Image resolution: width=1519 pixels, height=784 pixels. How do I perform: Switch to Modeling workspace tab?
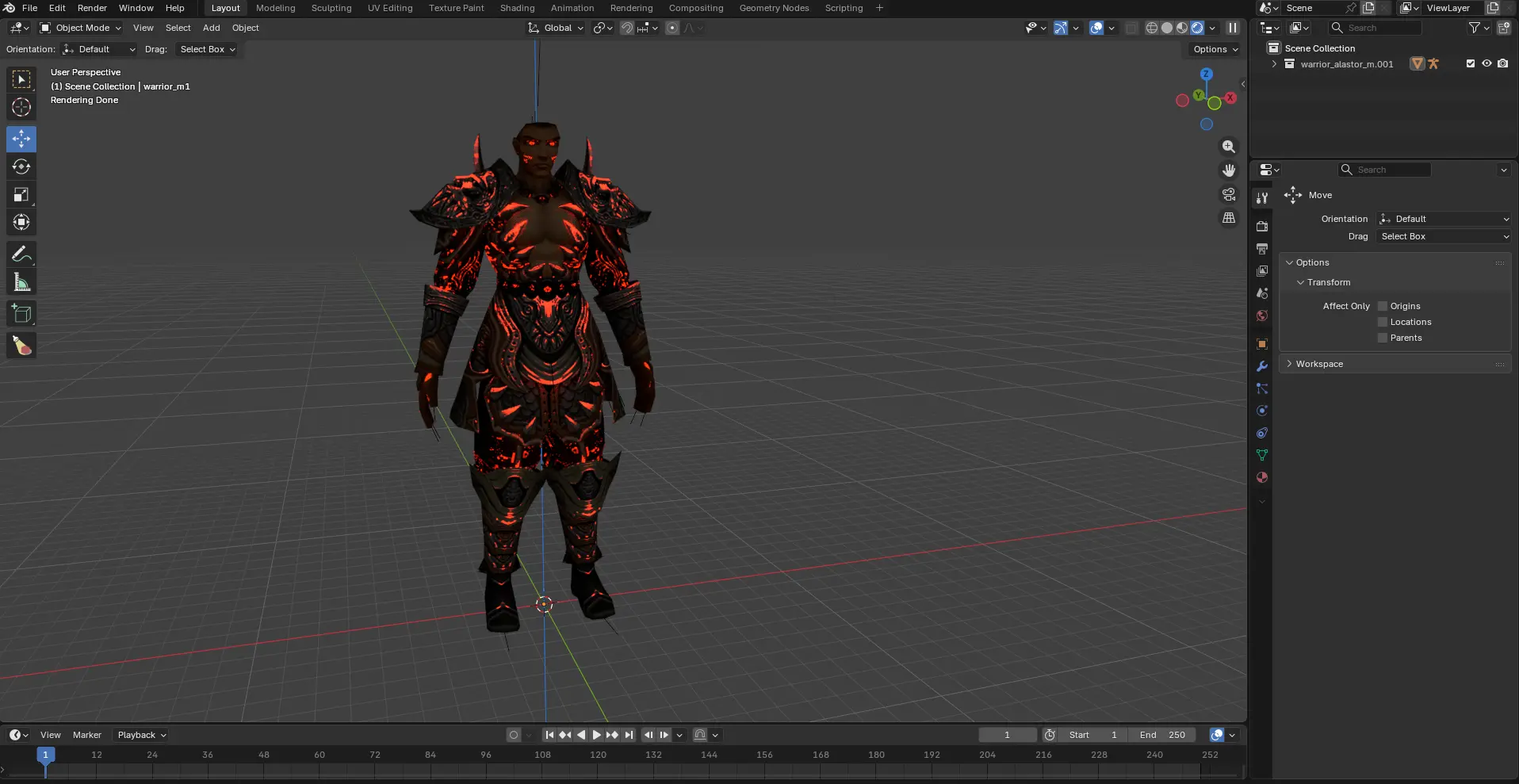tap(275, 8)
